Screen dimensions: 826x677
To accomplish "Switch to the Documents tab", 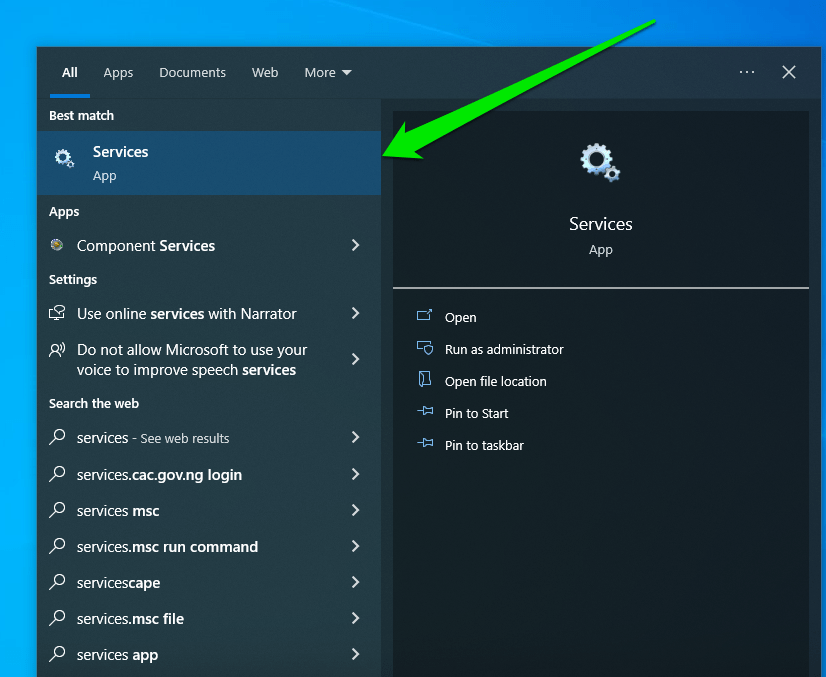I will 192,72.
